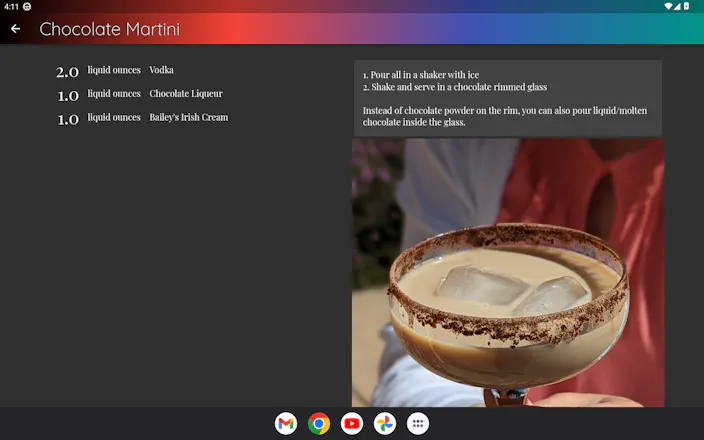This screenshot has width=704, height=440.
Task: Open YouTube from the taskbar
Action: pyautogui.click(x=352, y=423)
